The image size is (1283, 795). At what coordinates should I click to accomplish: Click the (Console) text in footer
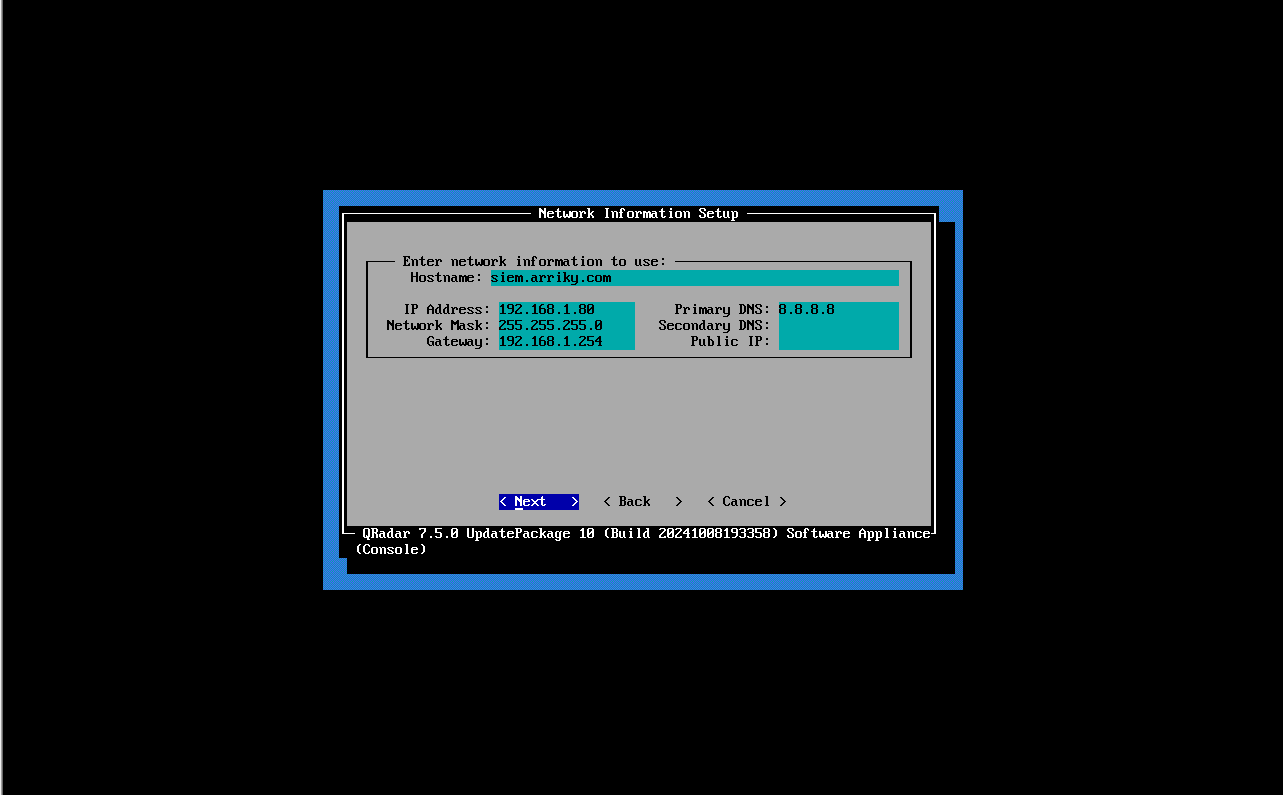(391, 550)
